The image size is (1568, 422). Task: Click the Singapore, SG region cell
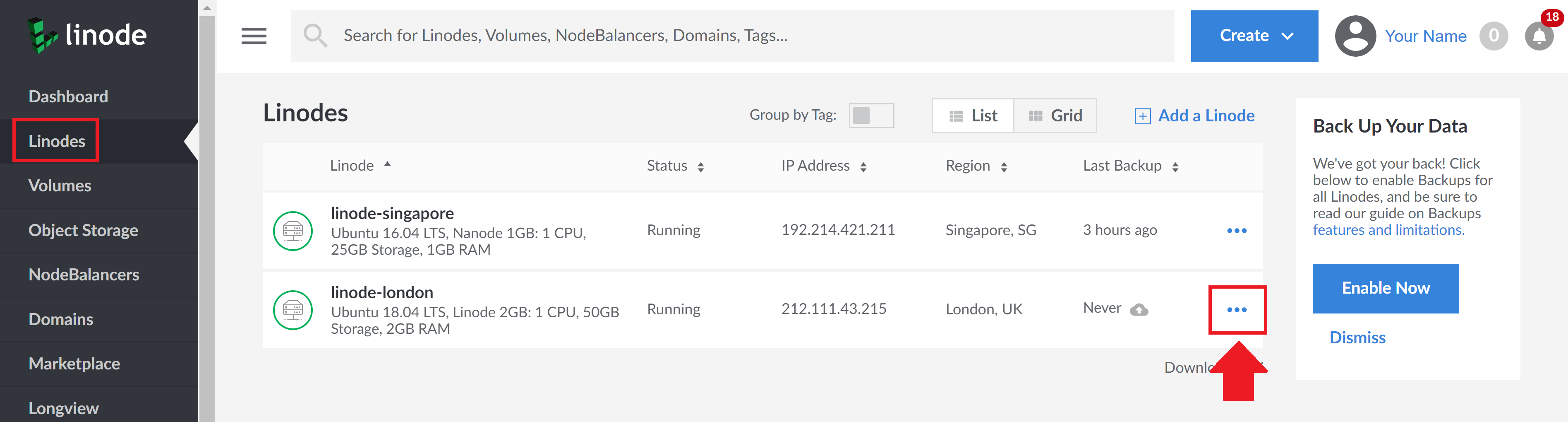[x=990, y=230]
